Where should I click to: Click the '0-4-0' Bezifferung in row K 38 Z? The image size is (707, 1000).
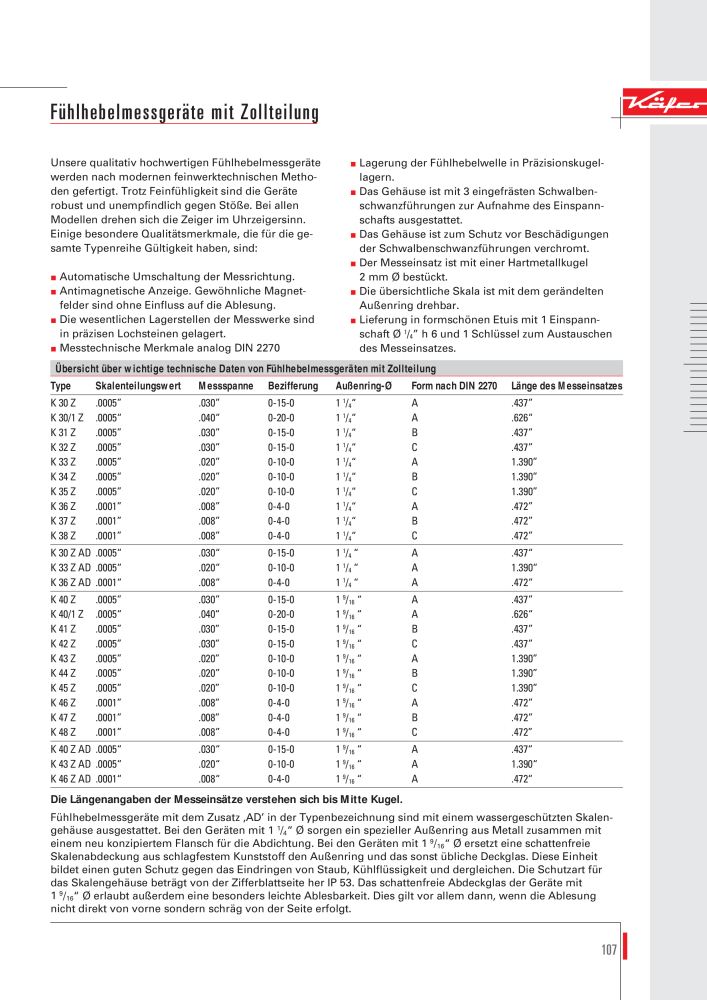[279, 536]
